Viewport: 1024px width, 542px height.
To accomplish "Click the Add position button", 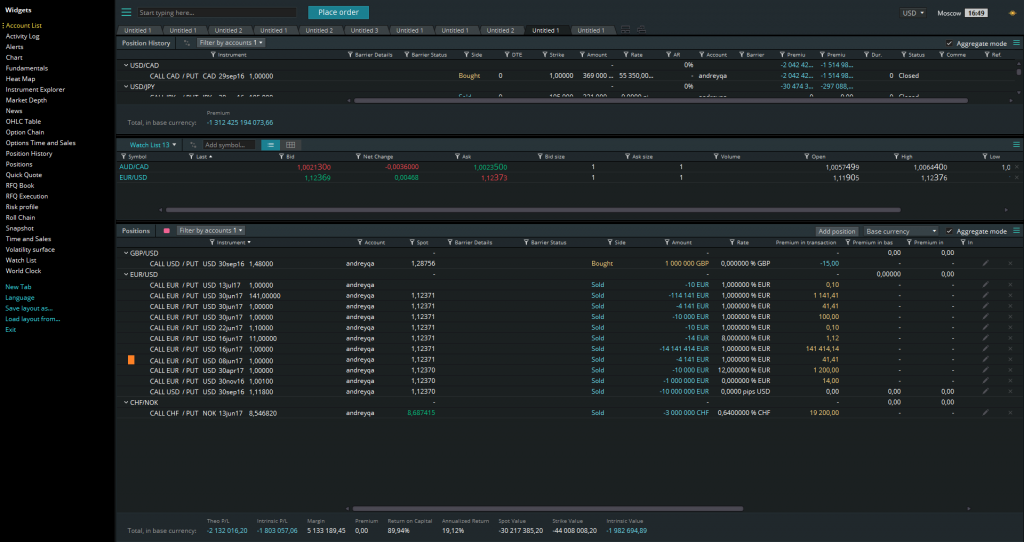I will pos(837,231).
